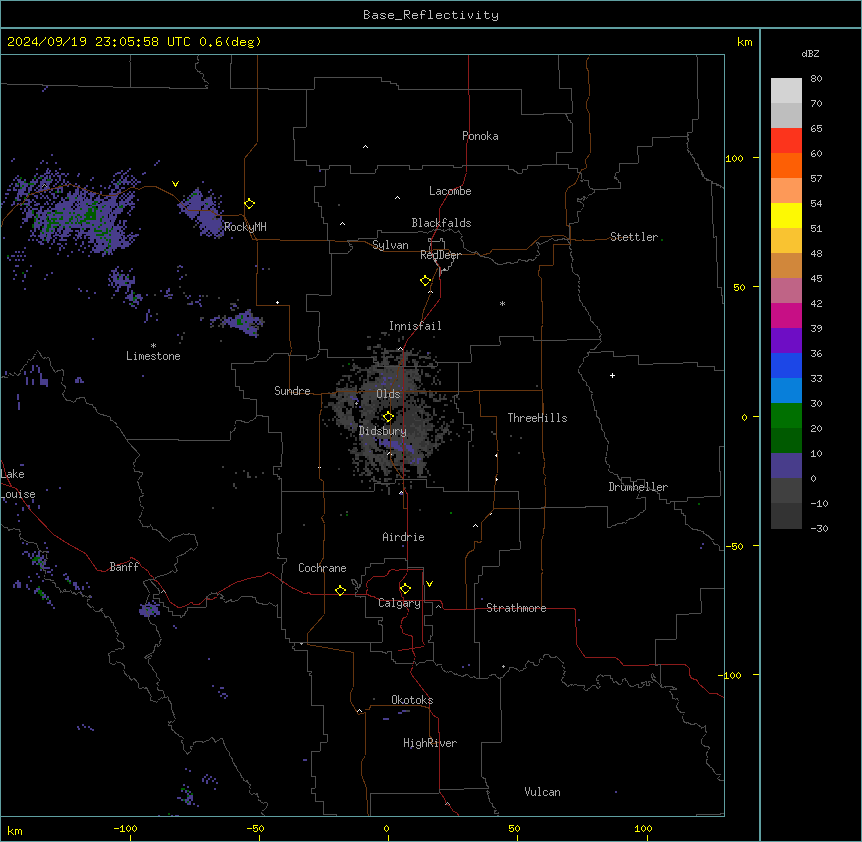Select the Lacombe label on the map
The image size is (862, 842).
450,191
